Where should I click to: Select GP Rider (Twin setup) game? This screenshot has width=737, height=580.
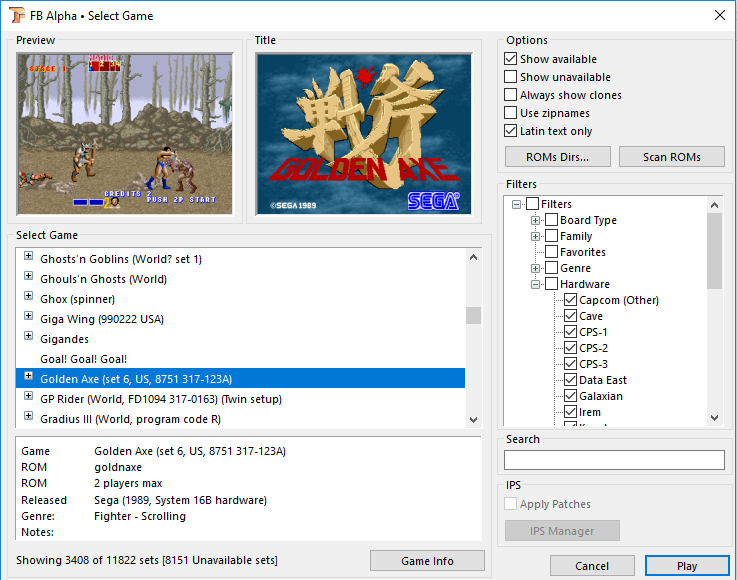click(x=161, y=399)
